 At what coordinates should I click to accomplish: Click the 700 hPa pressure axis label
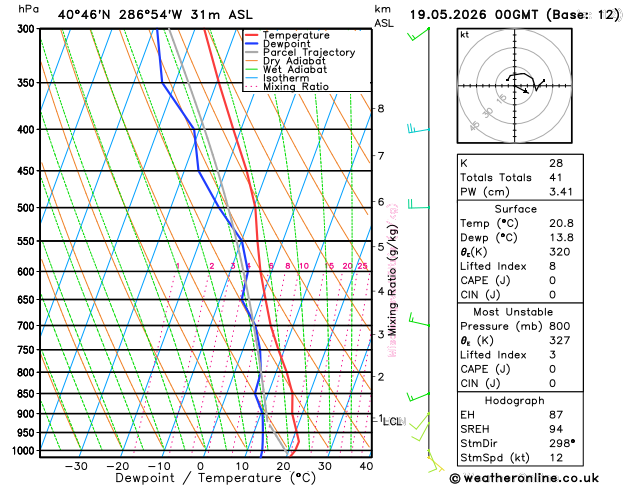[x=28, y=326]
